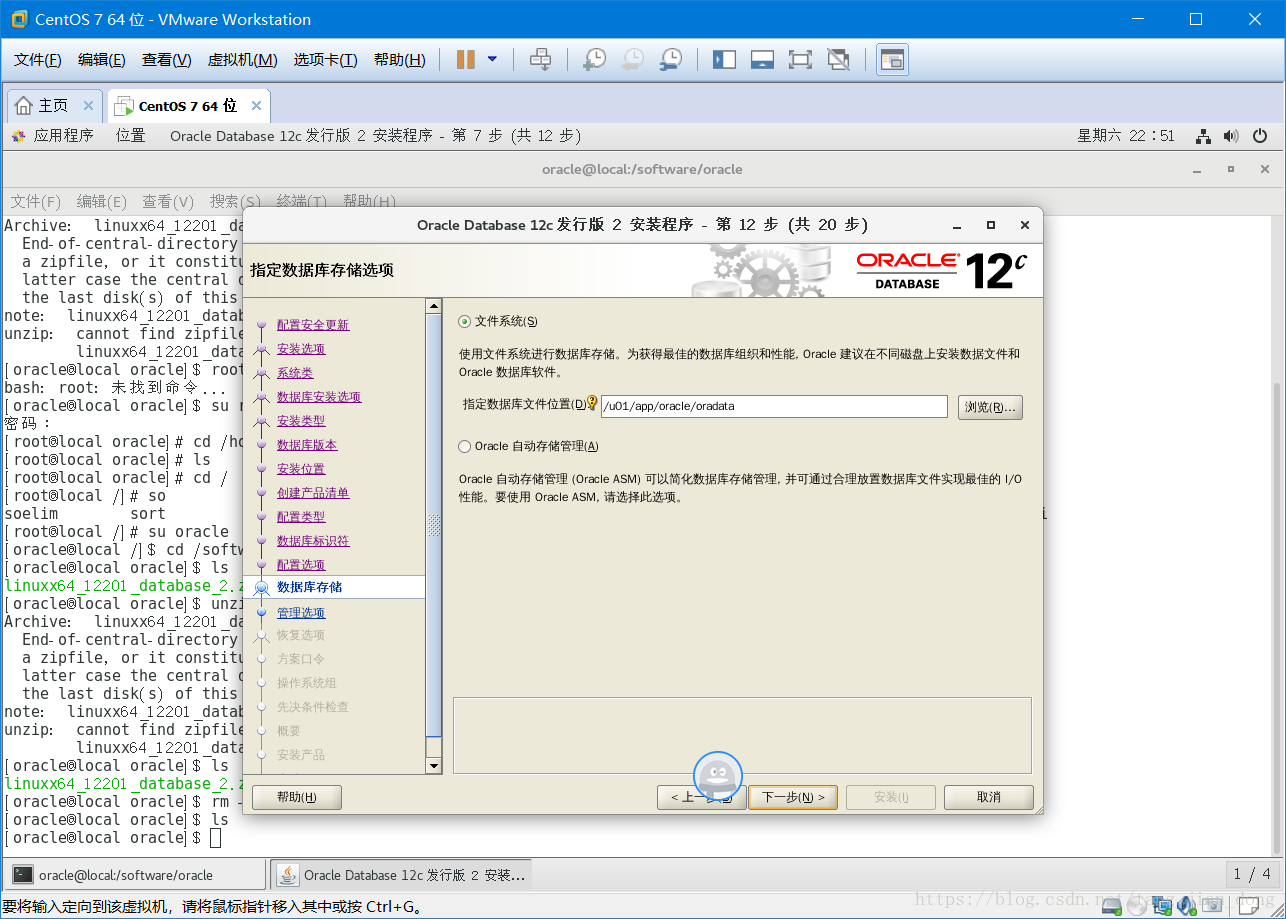The height and width of the screenshot is (919, 1286).
Task: Go to the 安装类型 step
Action: [301, 421]
